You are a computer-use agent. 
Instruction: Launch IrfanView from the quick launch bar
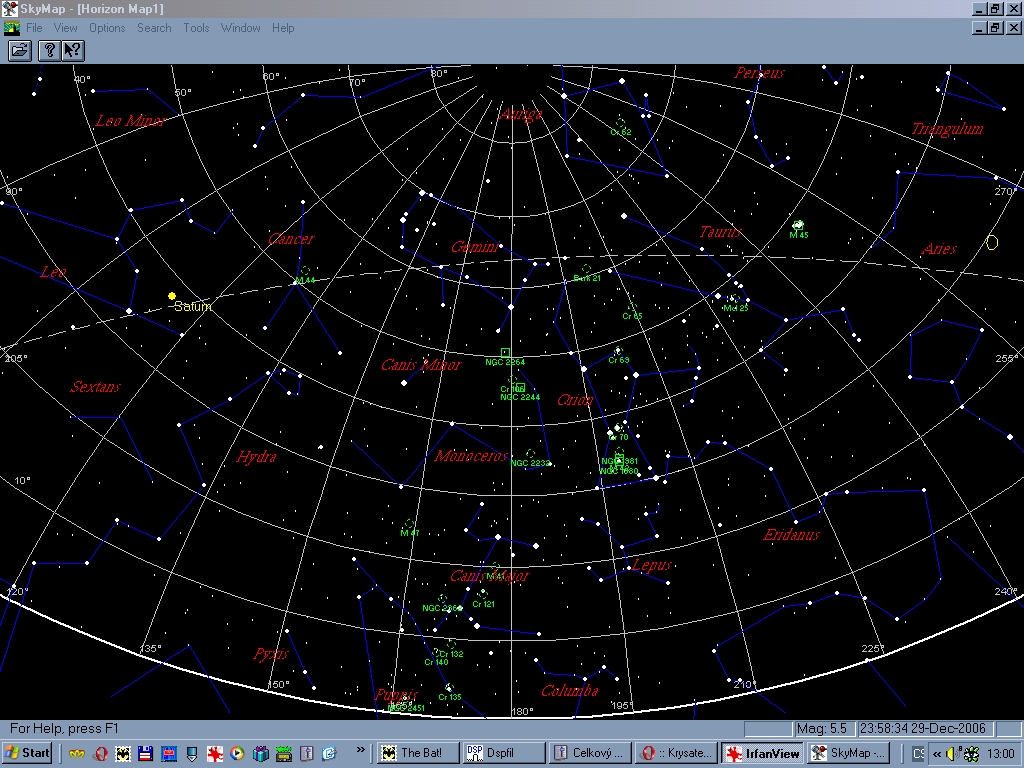214,754
